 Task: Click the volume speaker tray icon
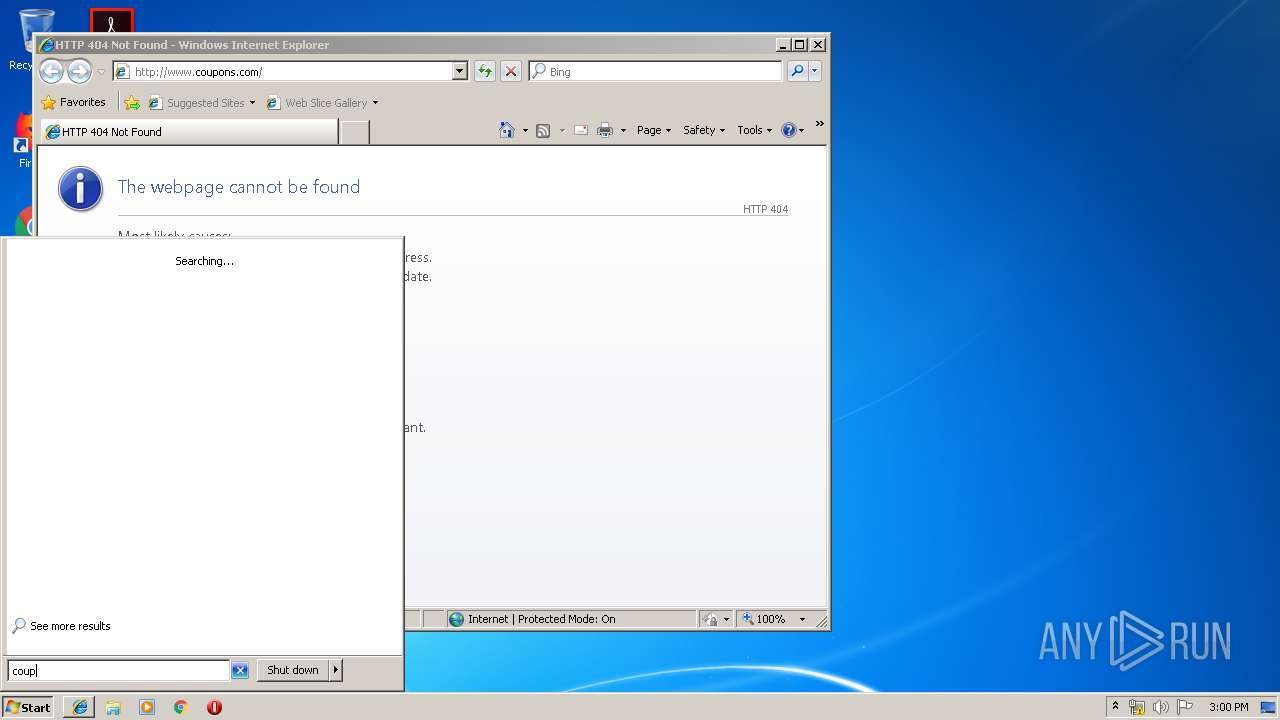coord(1161,707)
